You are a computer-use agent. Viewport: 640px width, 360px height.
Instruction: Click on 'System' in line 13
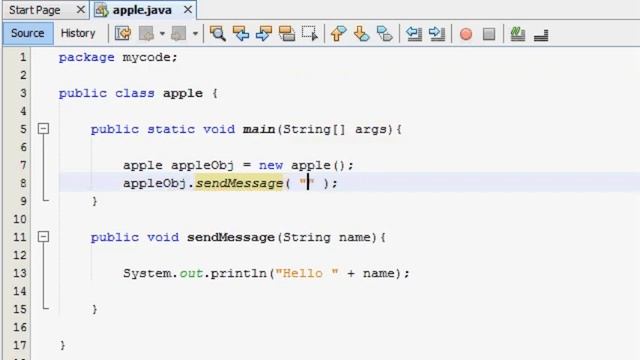tap(147, 273)
